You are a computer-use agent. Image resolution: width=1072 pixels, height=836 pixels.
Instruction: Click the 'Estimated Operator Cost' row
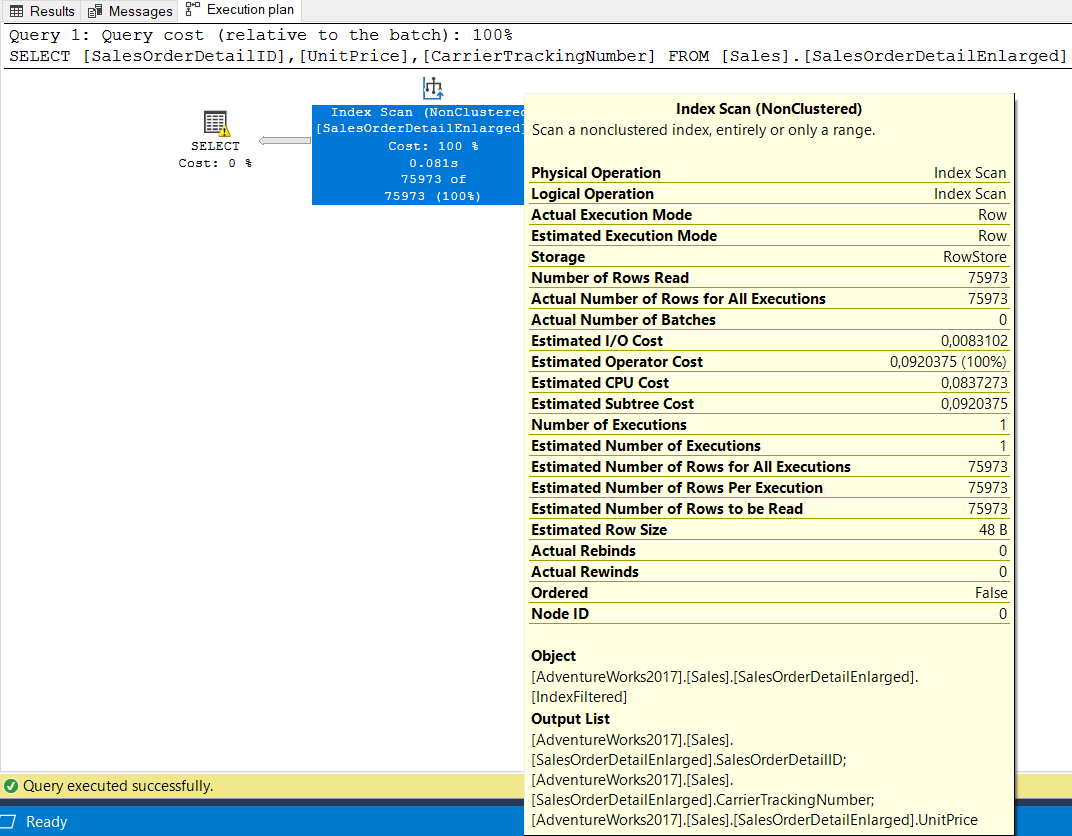click(769, 362)
